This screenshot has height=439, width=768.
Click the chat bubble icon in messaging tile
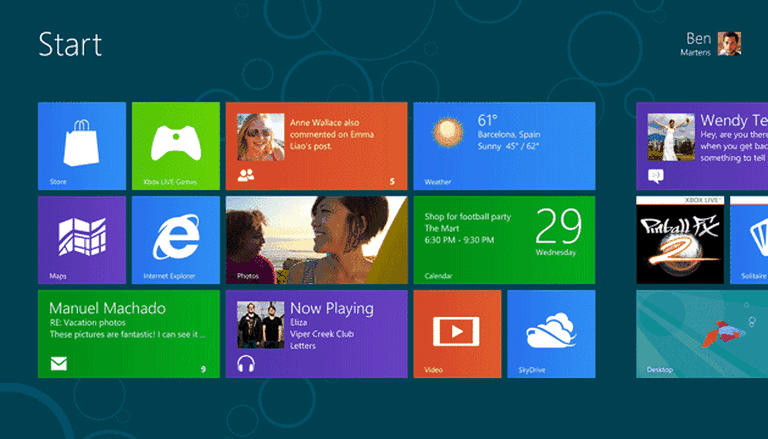tap(656, 175)
